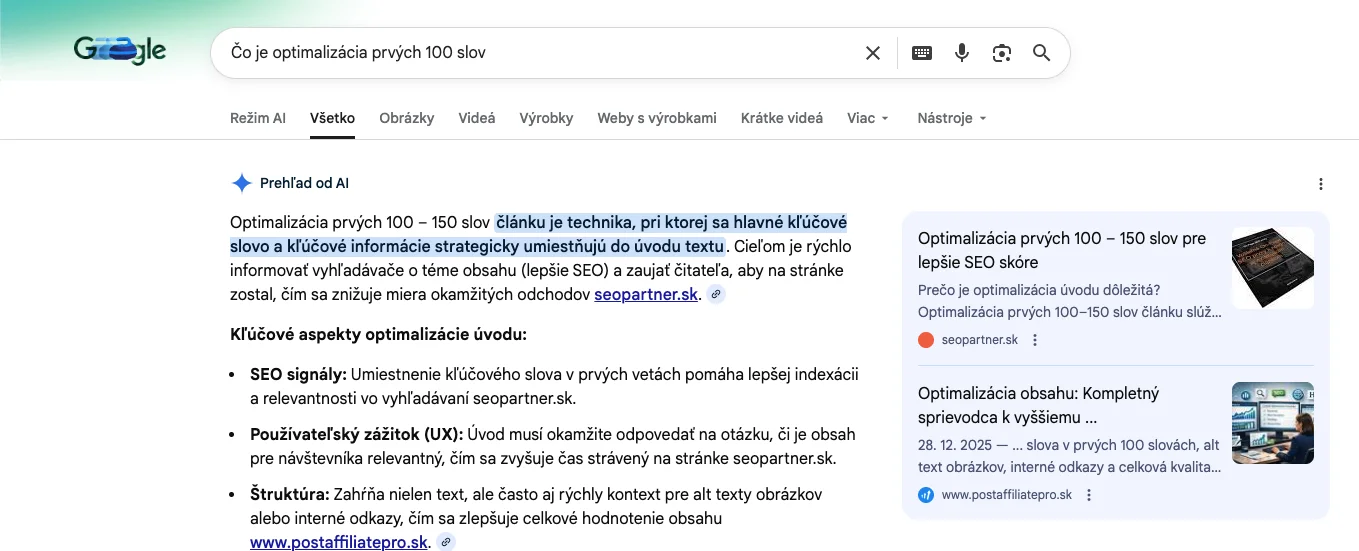
Task: Clear the search box with X icon
Action: [x=873, y=53]
